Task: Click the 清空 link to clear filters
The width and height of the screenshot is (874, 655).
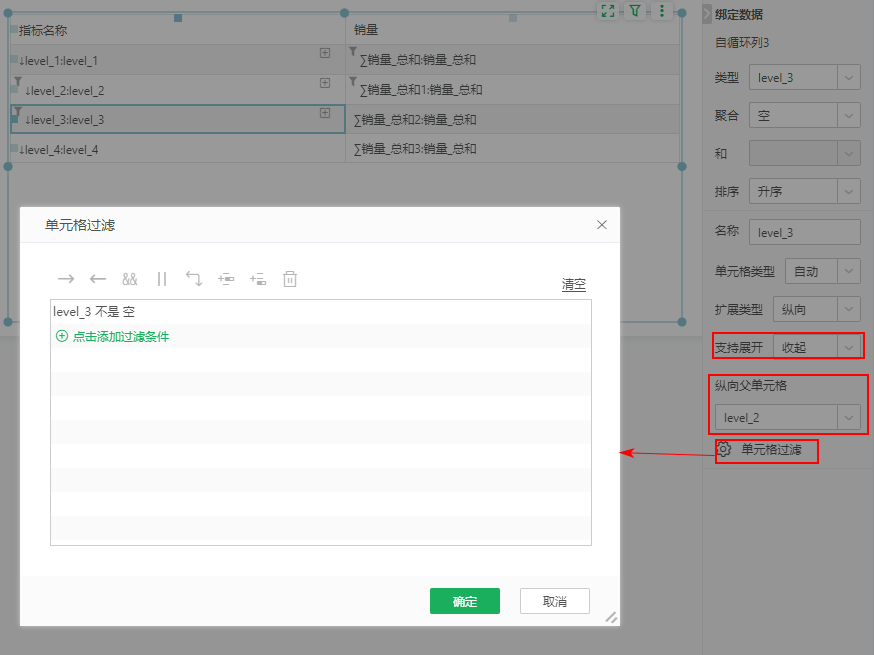Action: (x=574, y=285)
